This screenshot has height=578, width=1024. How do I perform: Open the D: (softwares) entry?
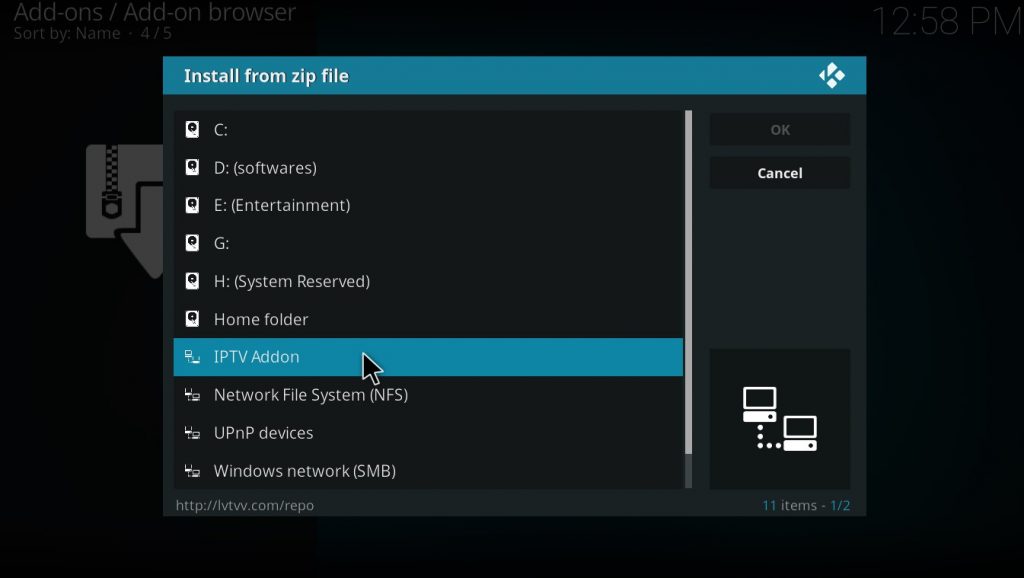[x=428, y=167]
